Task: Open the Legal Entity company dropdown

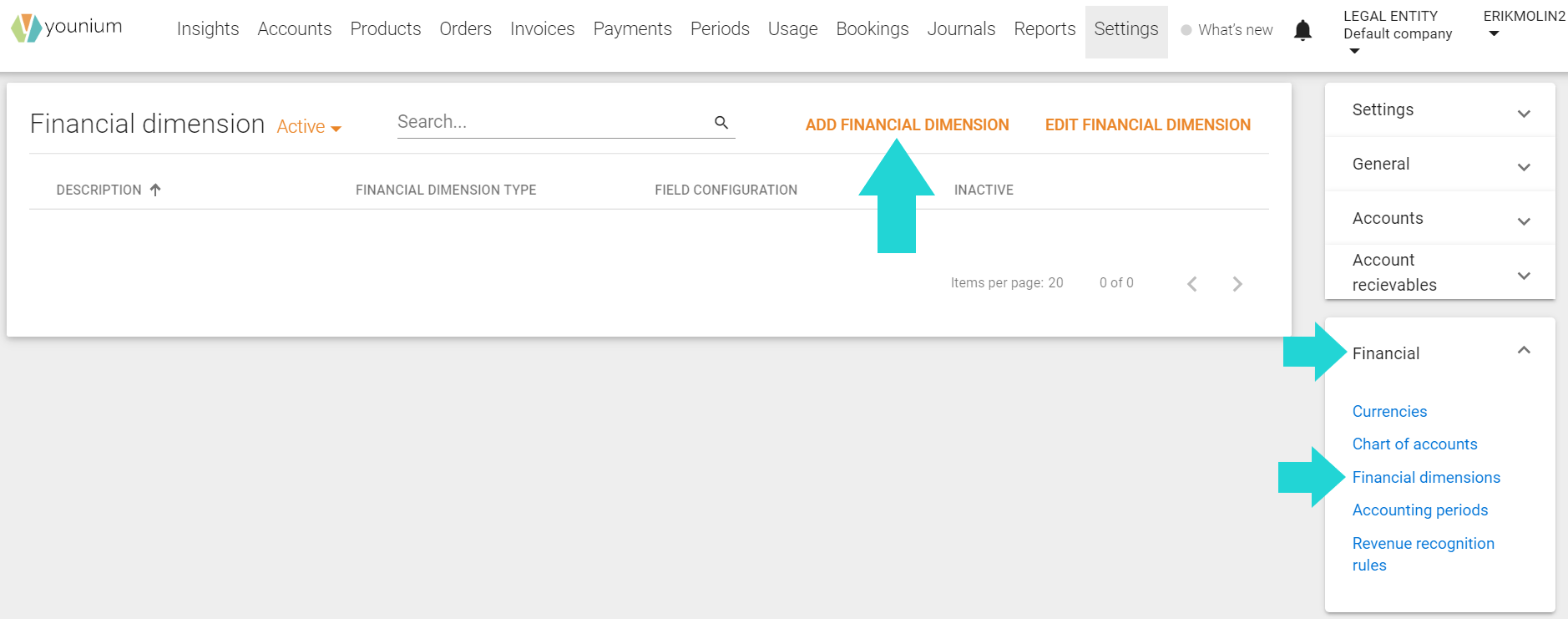Action: (x=1398, y=33)
